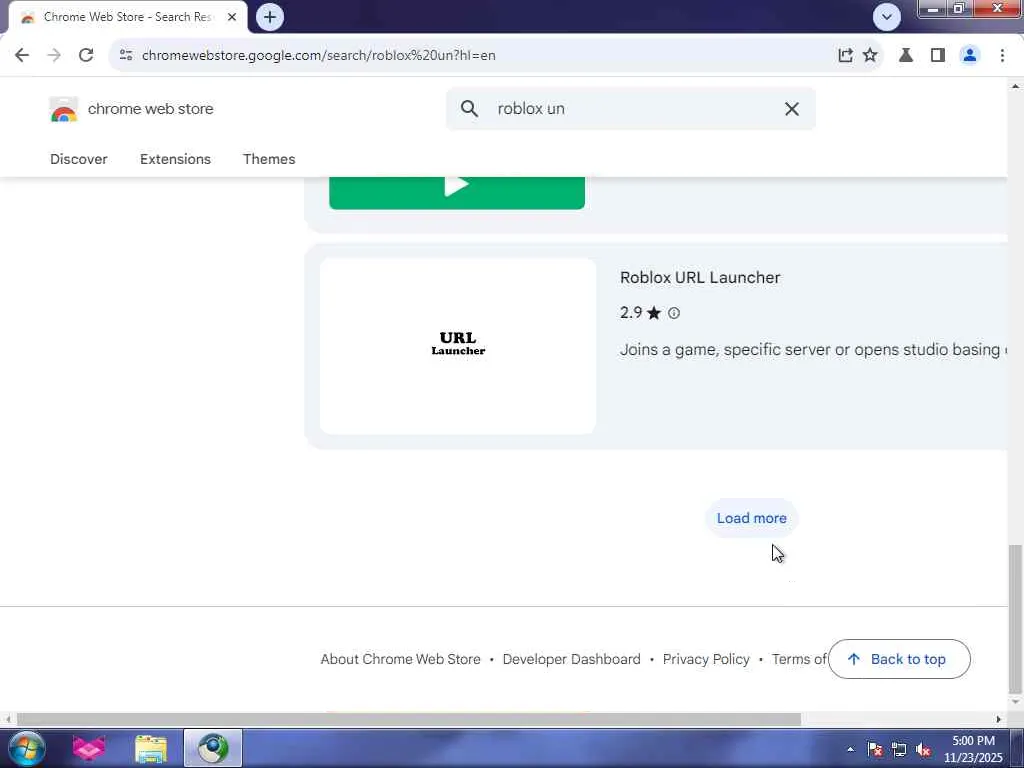Click the rating info icon beside 2.9
The width and height of the screenshot is (1024, 768).
click(674, 313)
